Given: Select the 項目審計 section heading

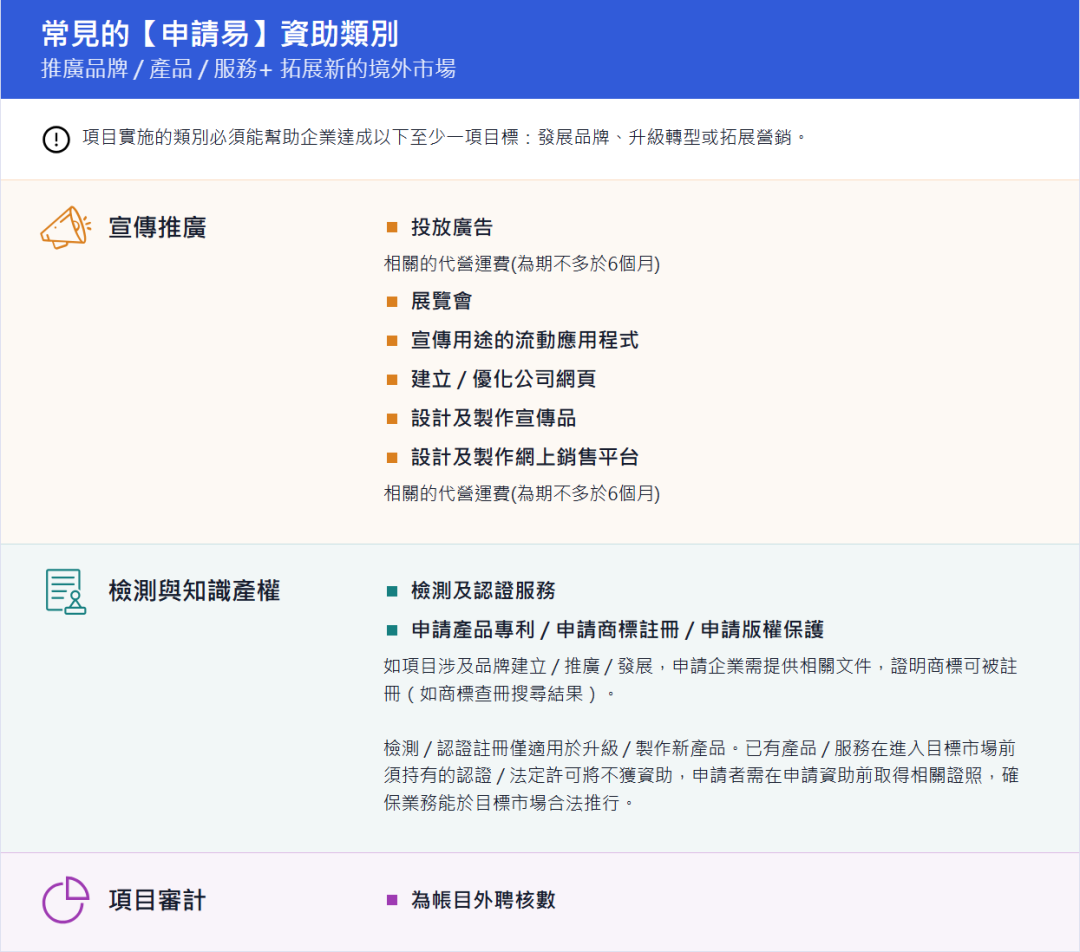Looking at the screenshot, I should tap(157, 900).
